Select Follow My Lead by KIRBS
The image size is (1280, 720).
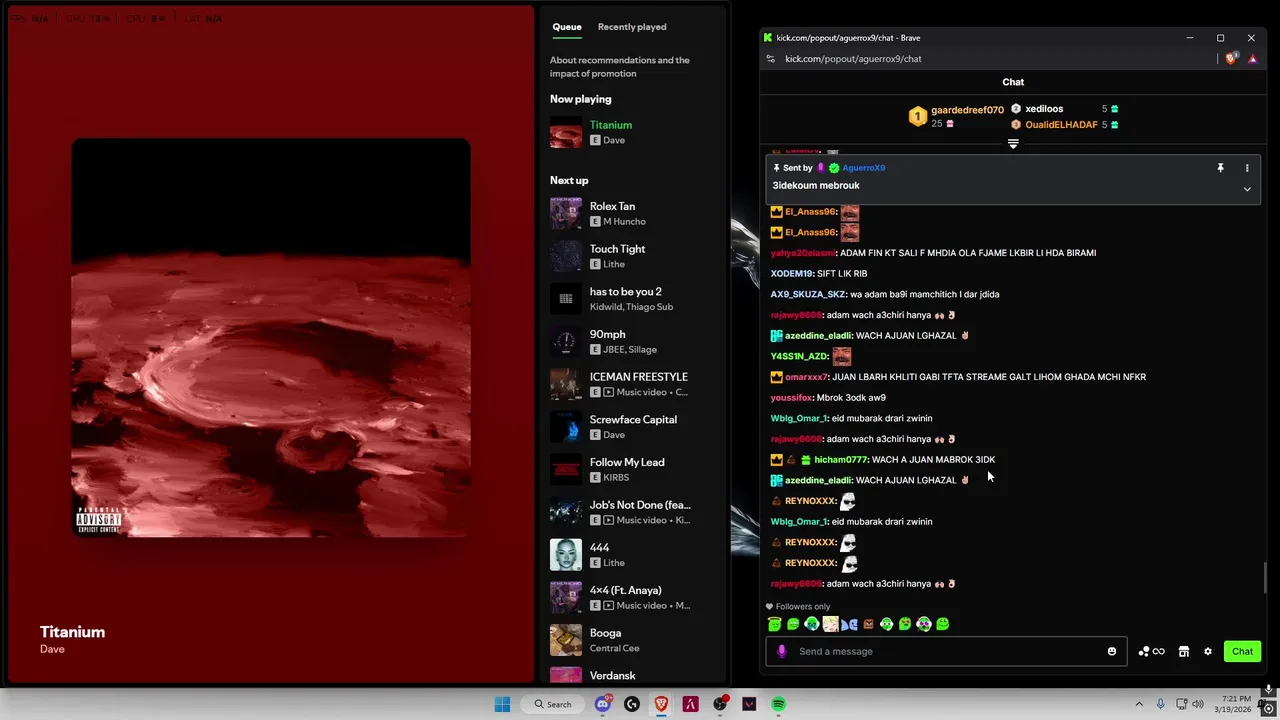635,470
